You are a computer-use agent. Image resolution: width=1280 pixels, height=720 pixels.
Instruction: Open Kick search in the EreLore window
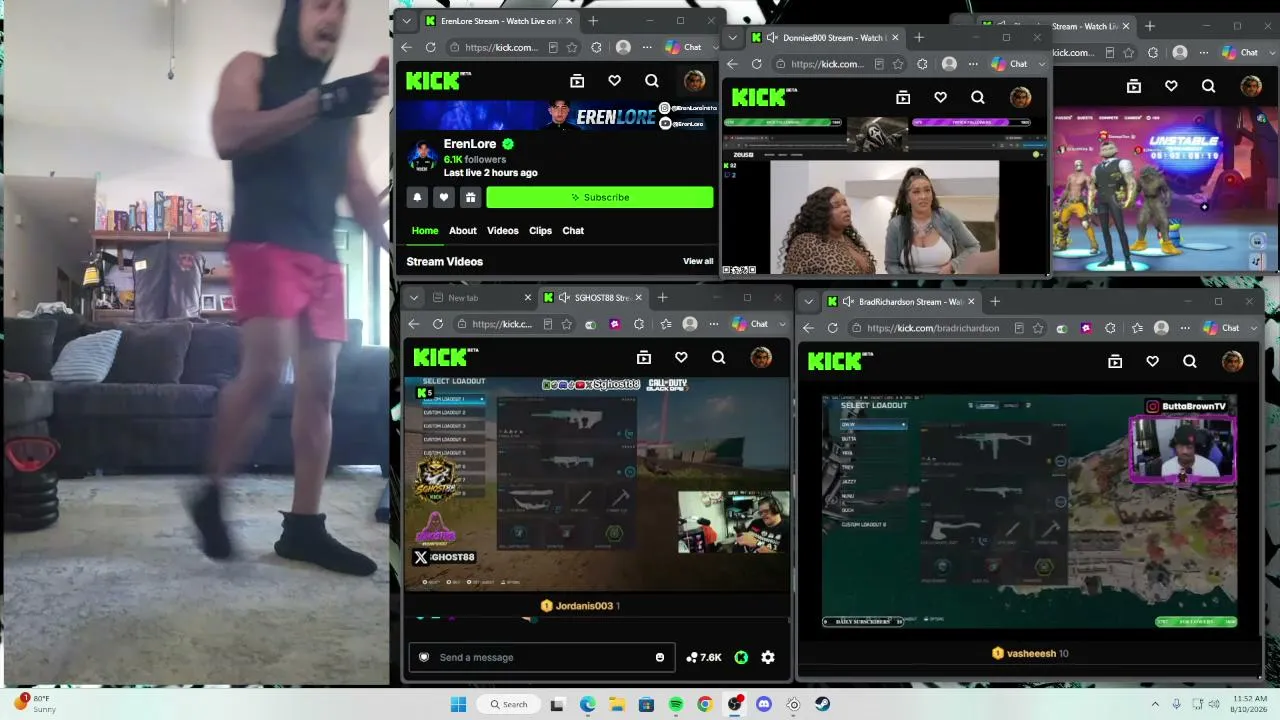(652, 81)
